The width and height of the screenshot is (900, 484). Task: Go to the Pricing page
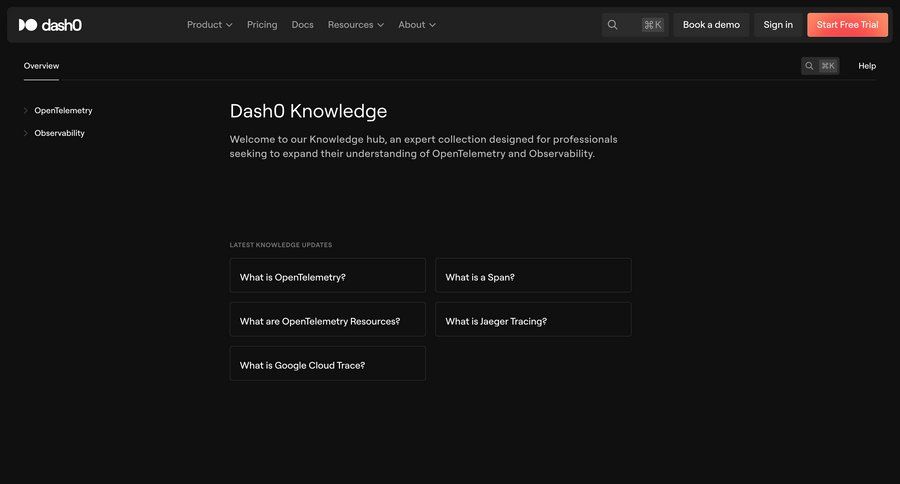(x=262, y=25)
